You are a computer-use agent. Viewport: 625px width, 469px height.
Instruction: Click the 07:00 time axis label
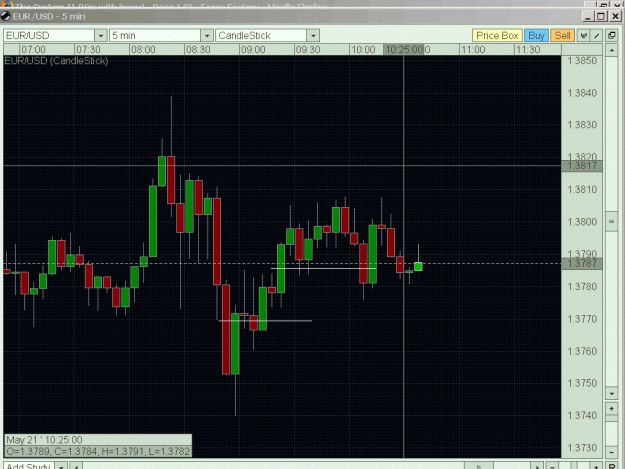(33, 50)
